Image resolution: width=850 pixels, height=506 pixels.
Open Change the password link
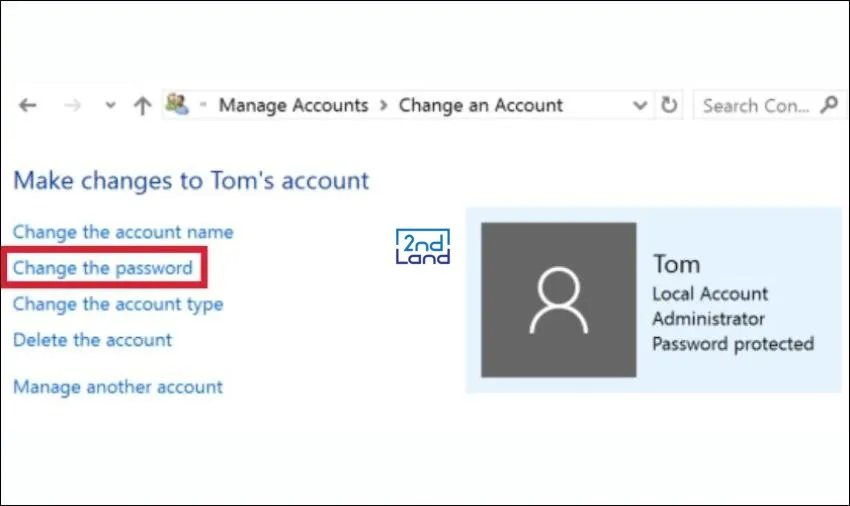pyautogui.click(x=102, y=268)
